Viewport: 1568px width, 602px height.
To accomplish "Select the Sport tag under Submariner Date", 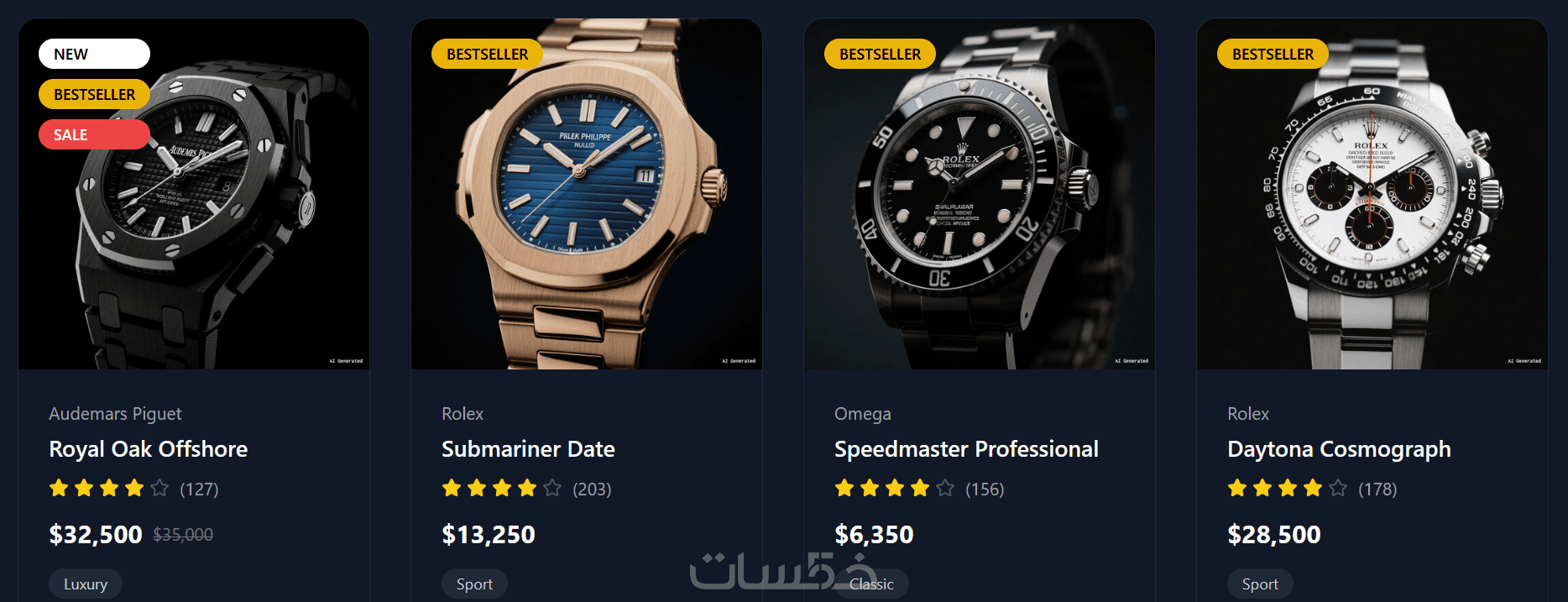I will tap(474, 584).
